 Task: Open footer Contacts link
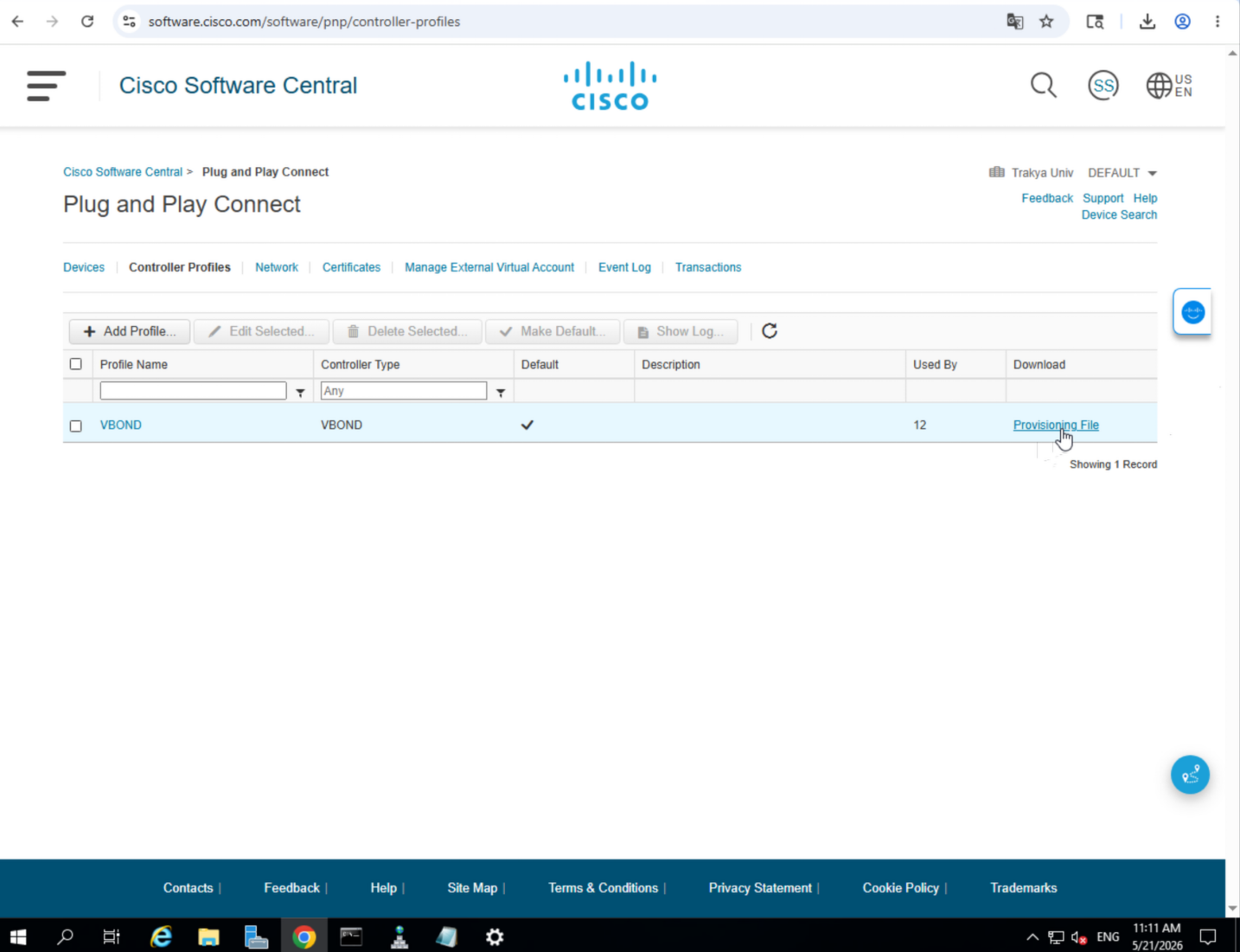point(188,888)
